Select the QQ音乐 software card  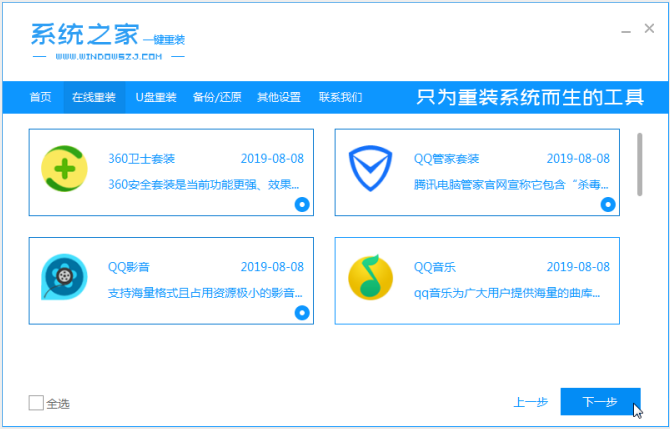477,281
